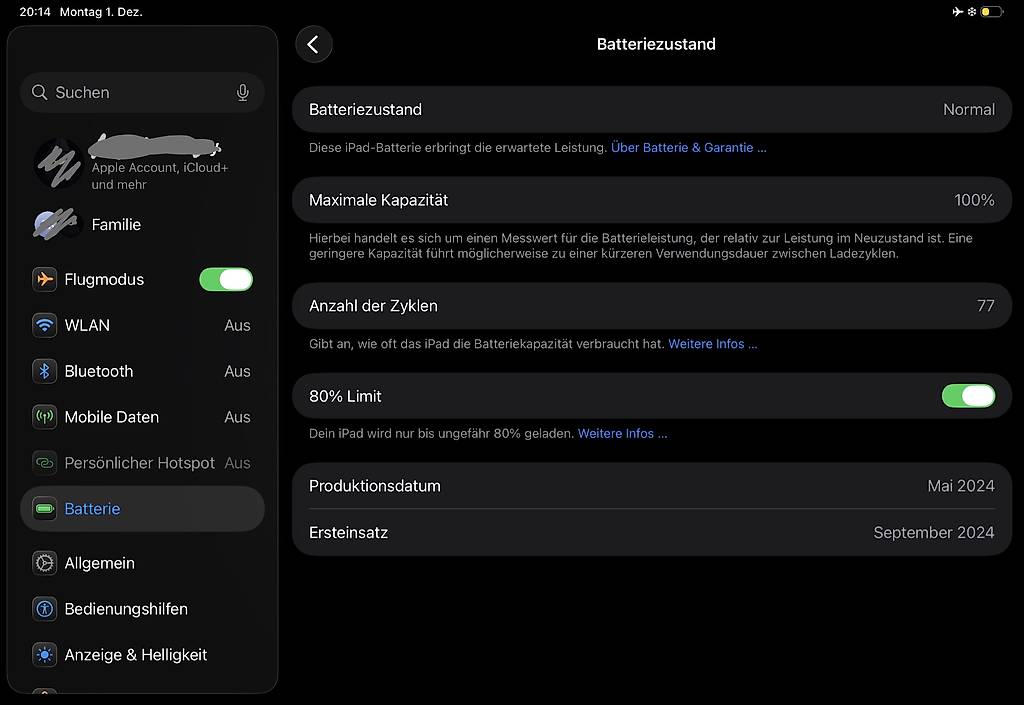Tap the battery status bar icon
The image size is (1024, 705).
991,12
